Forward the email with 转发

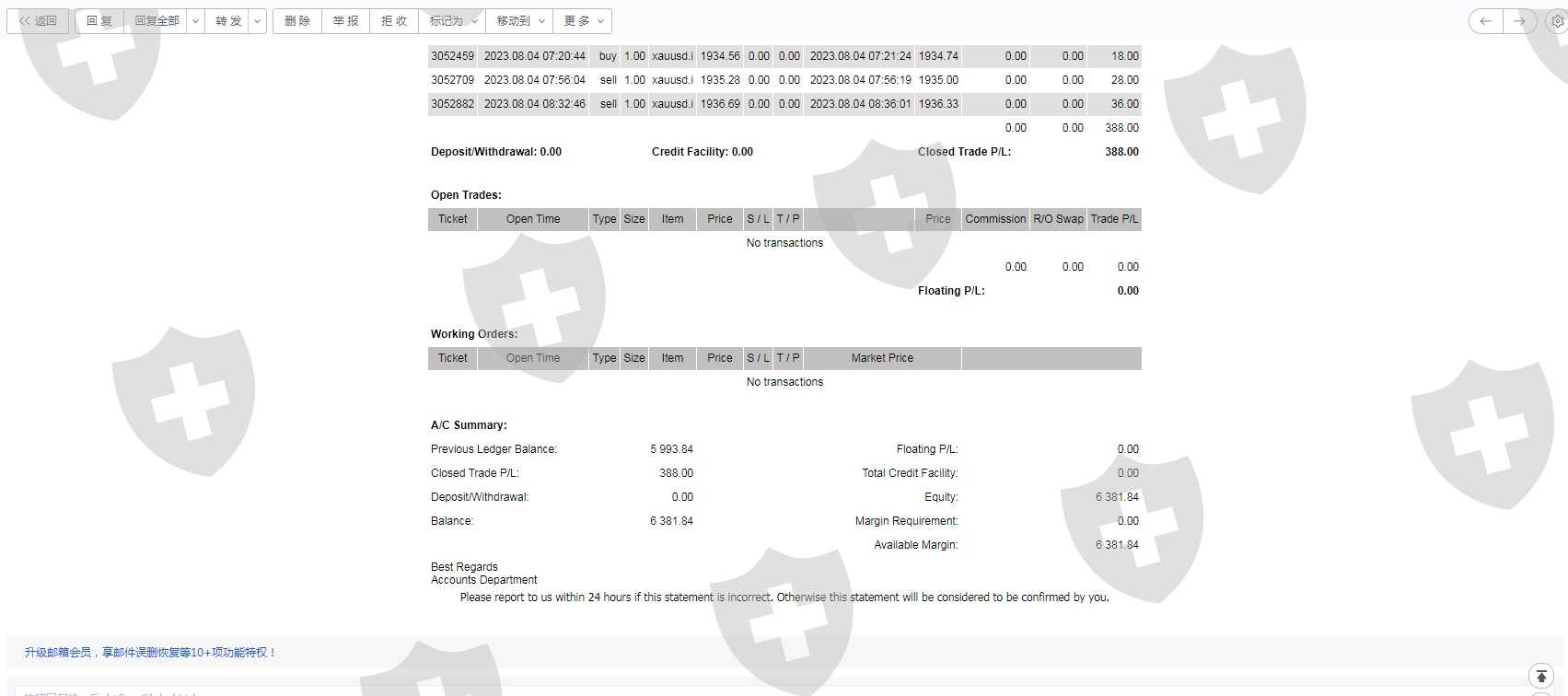click(228, 21)
